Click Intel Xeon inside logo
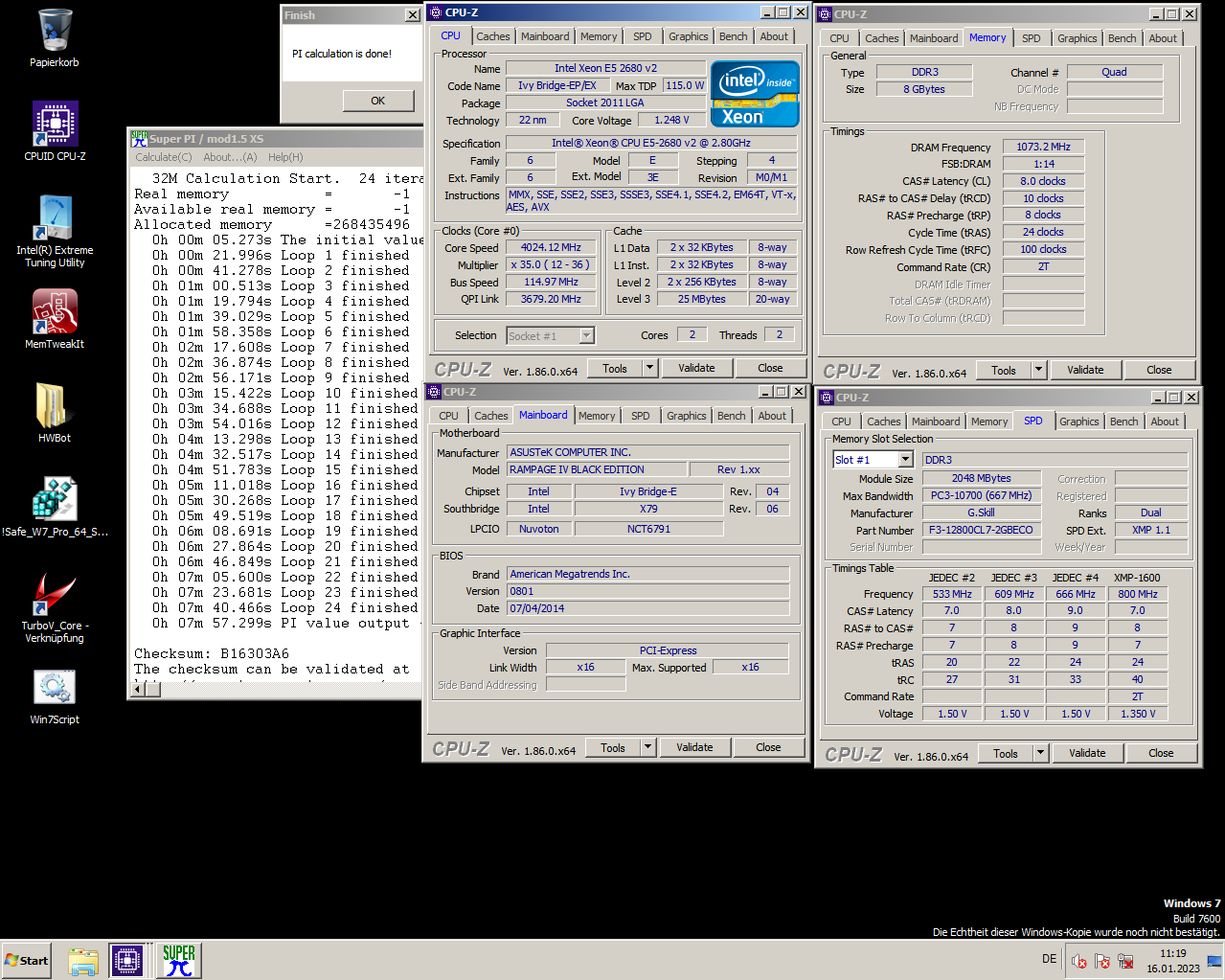This screenshot has width=1225, height=980. [x=756, y=94]
